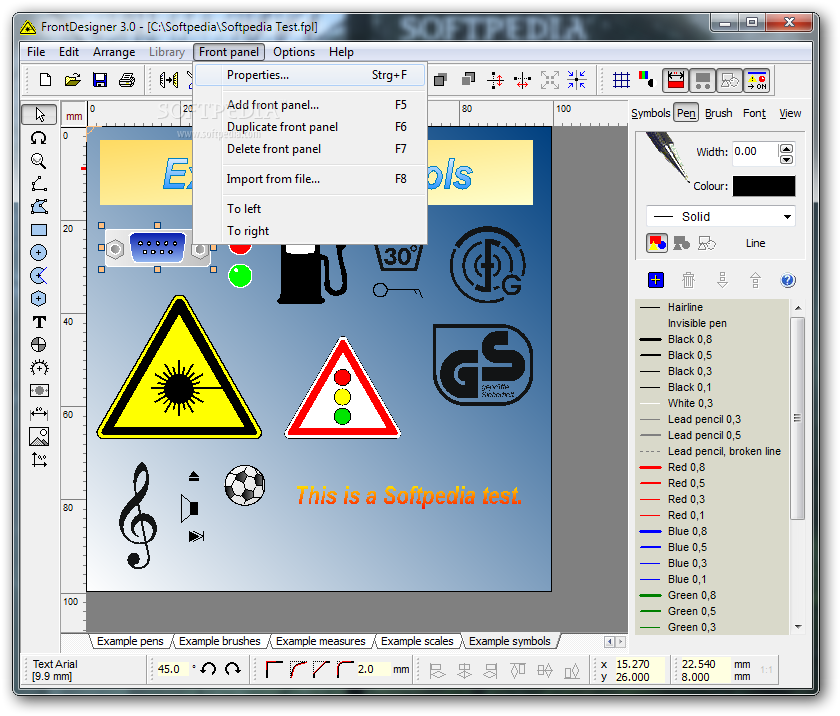This screenshot has height=716, width=840.
Task: Click the Save floppy disk icon
Action: click(100, 80)
